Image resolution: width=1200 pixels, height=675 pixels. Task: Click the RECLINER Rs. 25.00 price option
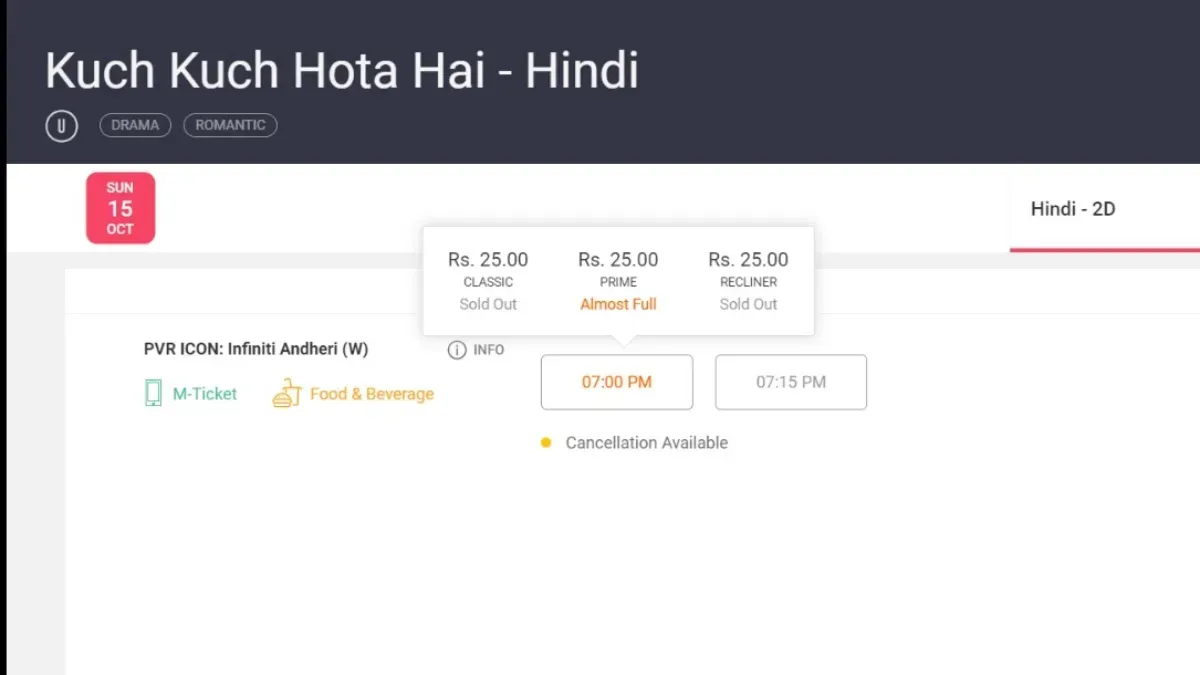(748, 281)
